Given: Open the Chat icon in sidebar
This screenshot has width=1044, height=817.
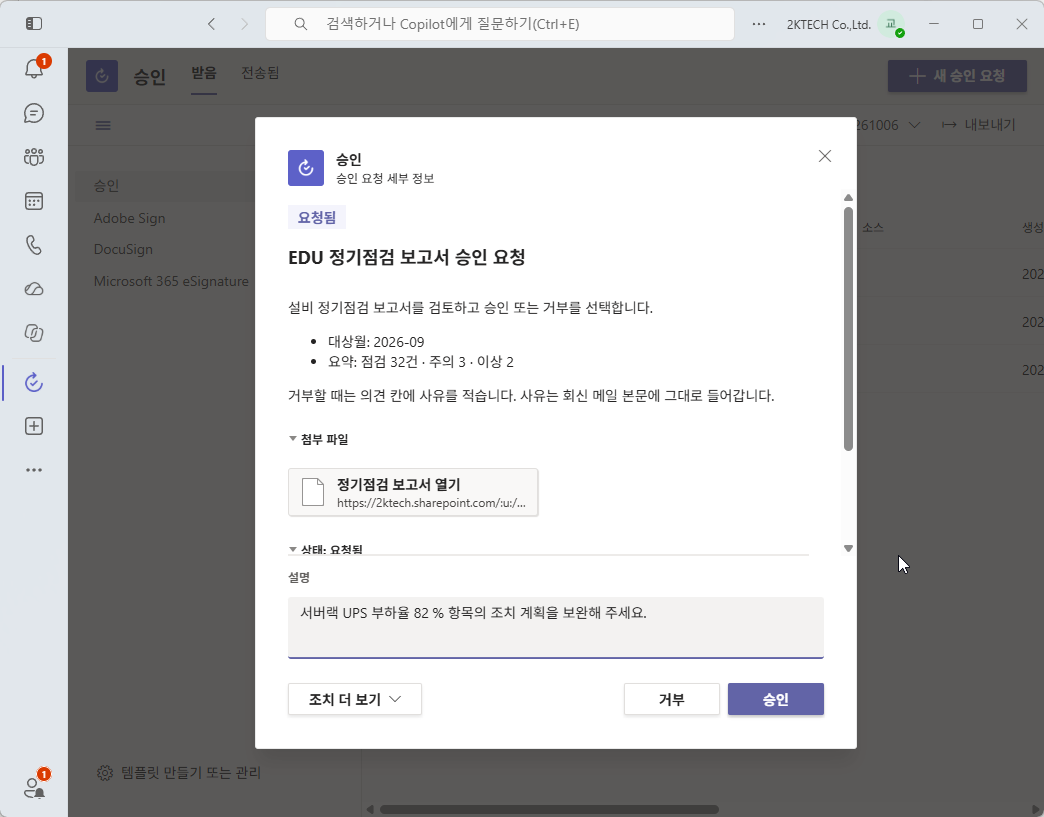Looking at the screenshot, I should click(34, 113).
